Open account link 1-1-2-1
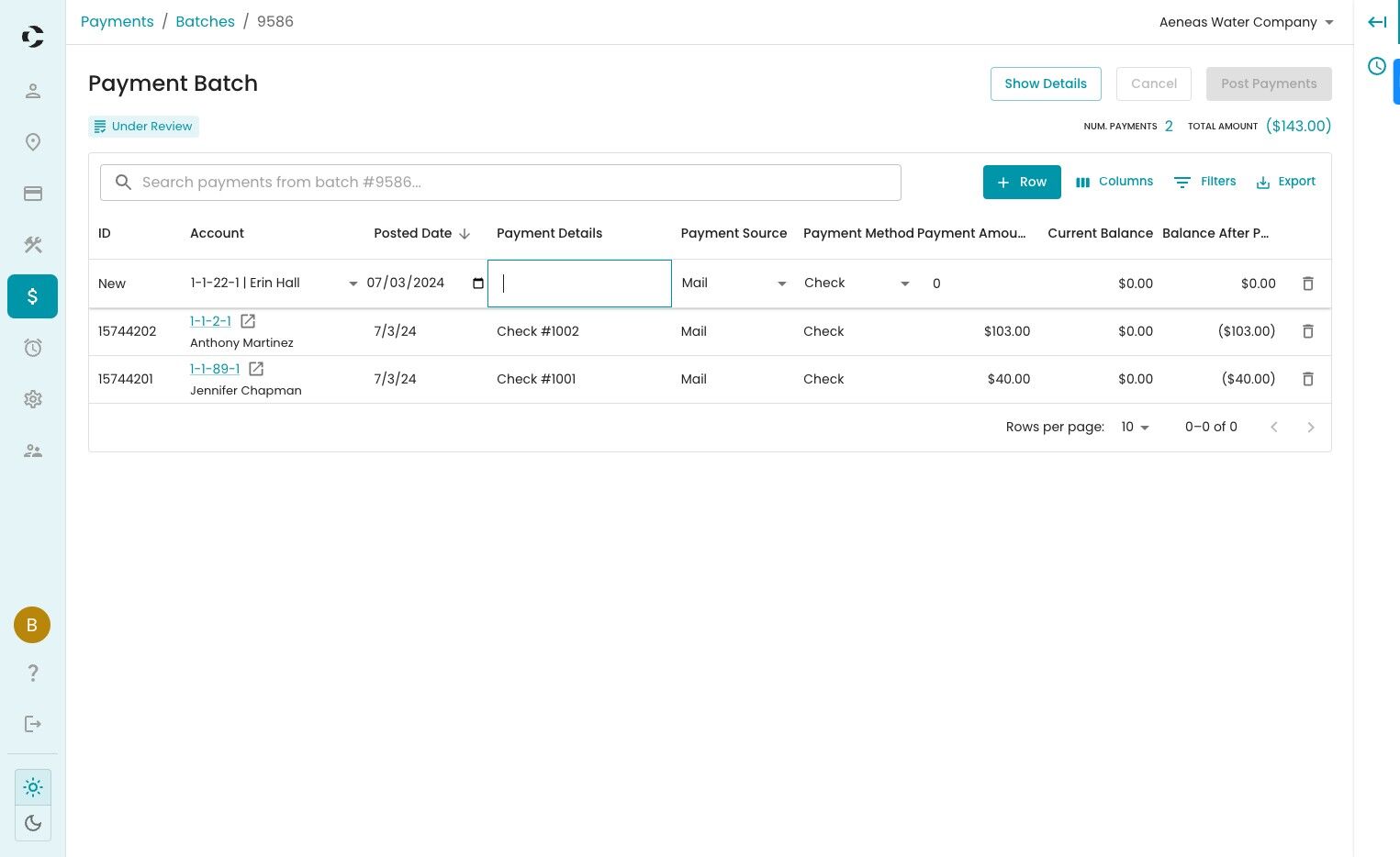Screen dimensions: 1400x857 pyautogui.click(x=210, y=321)
